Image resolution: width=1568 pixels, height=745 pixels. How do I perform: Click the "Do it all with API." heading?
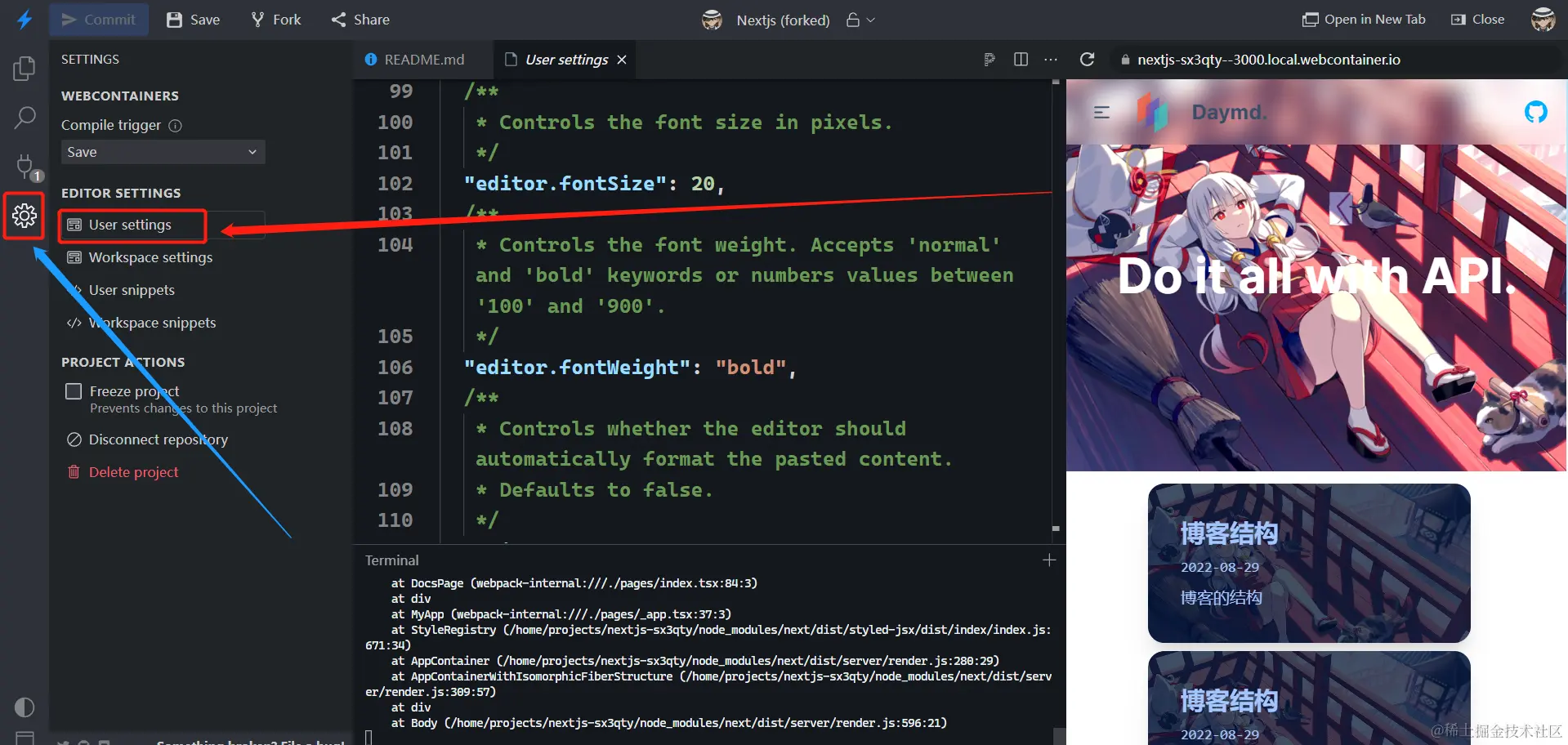coord(1316,276)
